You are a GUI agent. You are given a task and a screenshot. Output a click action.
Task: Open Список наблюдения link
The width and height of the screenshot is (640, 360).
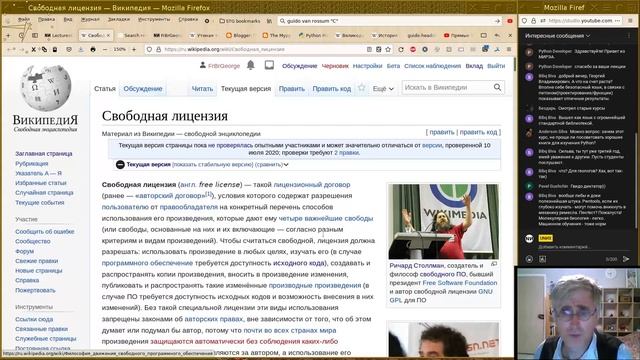coord(432,66)
